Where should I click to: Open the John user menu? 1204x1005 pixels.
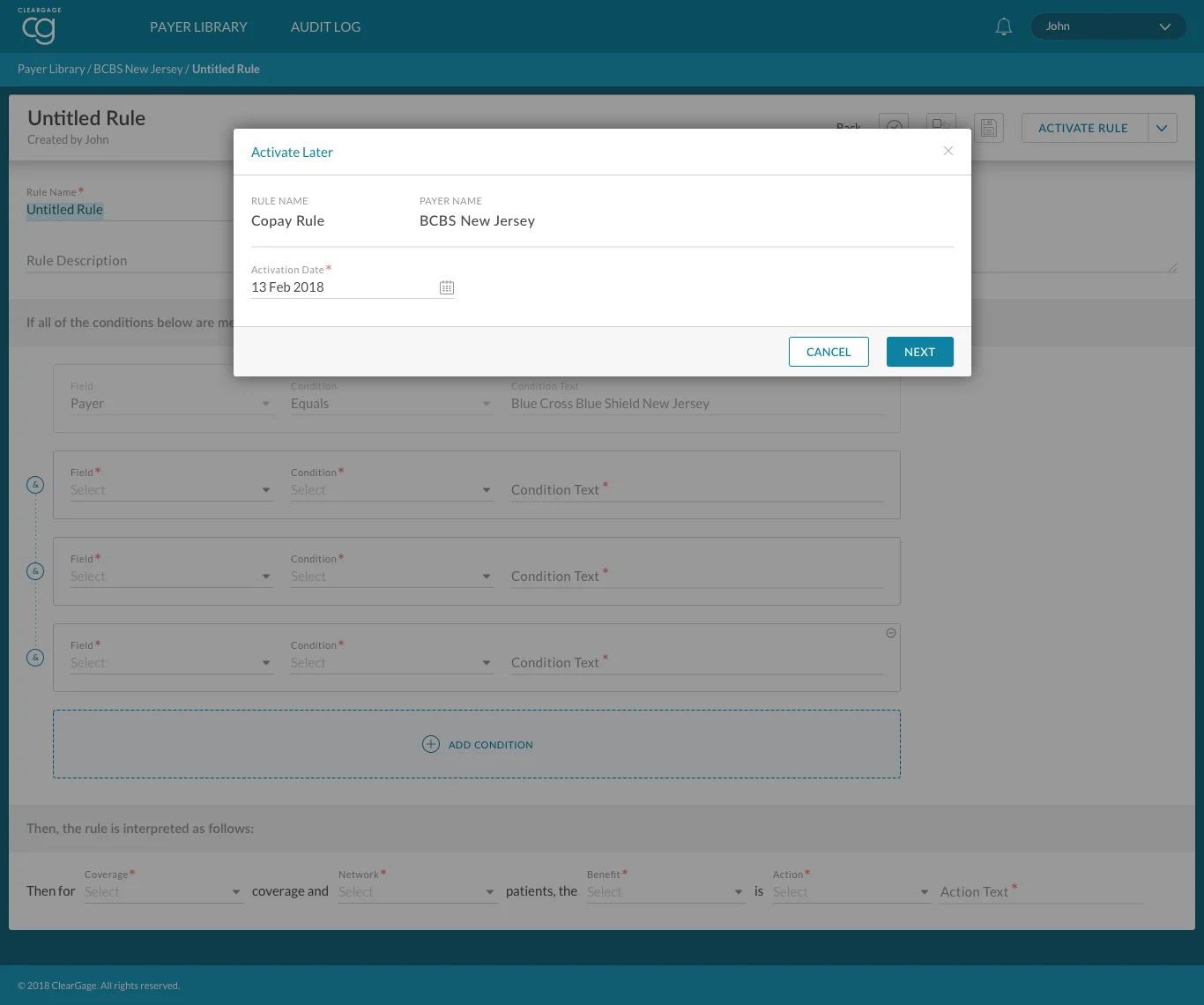click(x=1108, y=26)
